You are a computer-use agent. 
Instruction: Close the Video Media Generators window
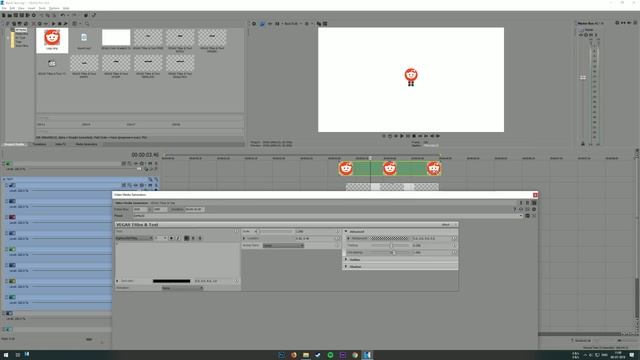click(535, 195)
